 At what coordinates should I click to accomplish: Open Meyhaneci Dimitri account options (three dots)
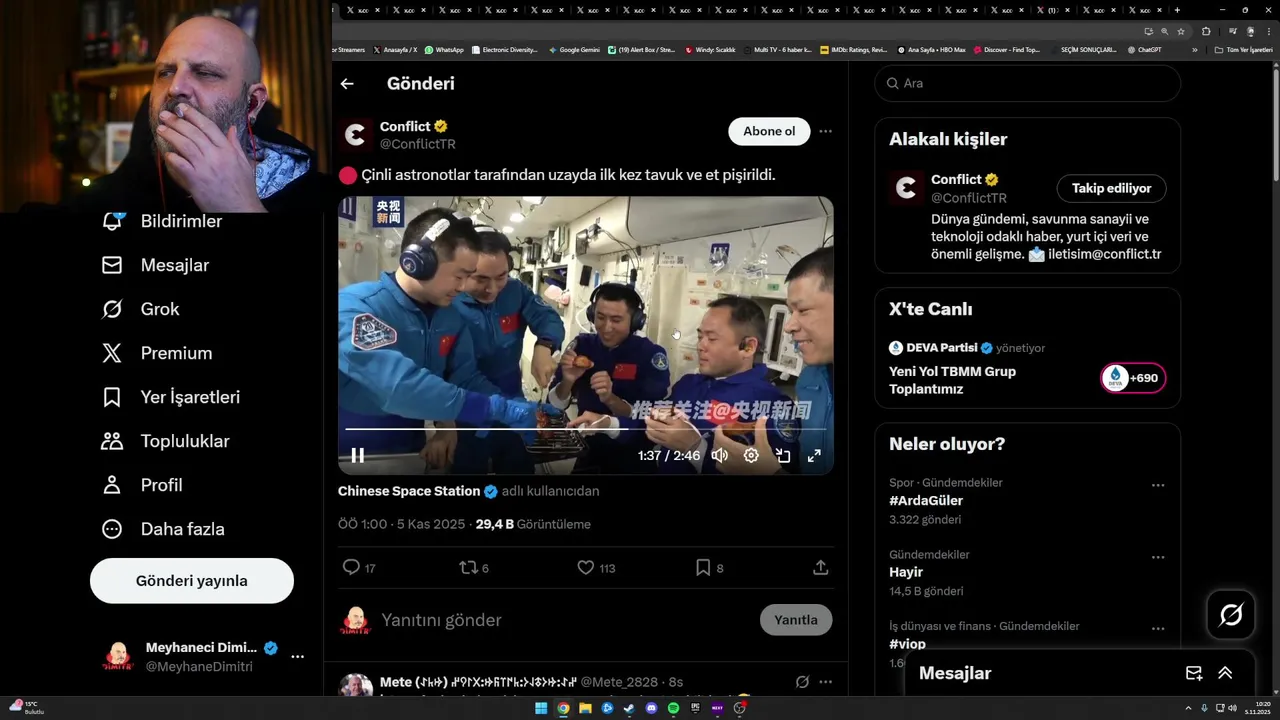coord(297,657)
